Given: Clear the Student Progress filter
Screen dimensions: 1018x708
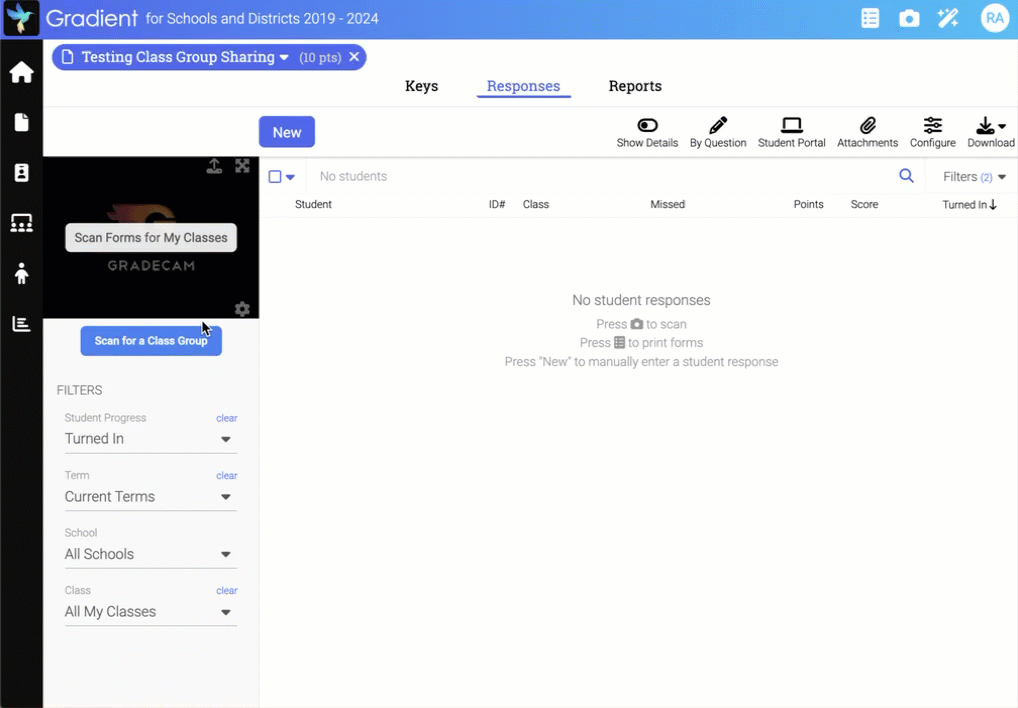Looking at the screenshot, I should 227,418.
